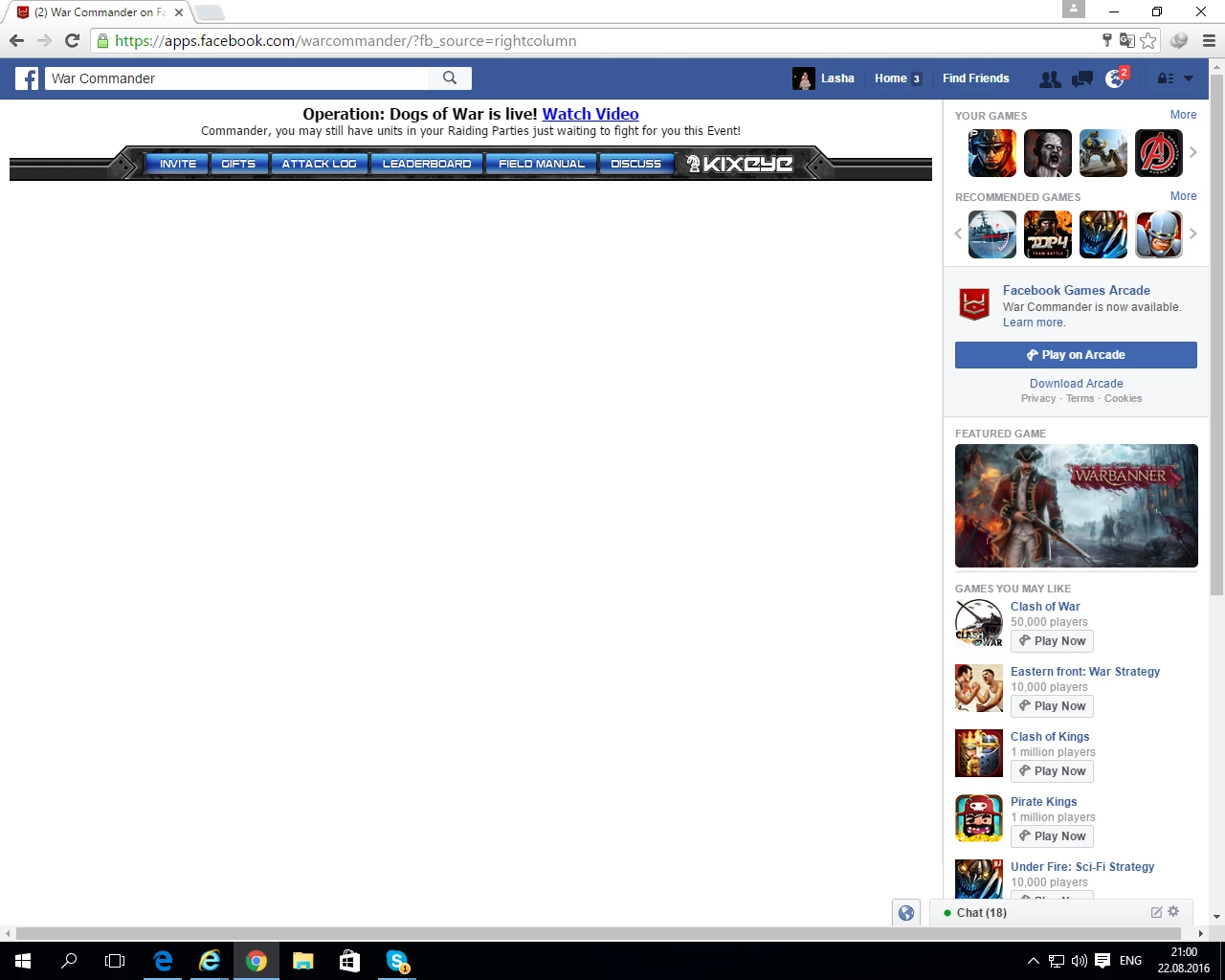Image resolution: width=1225 pixels, height=980 pixels.
Task: Open the GIFTS tab
Action: pyautogui.click(x=238, y=164)
